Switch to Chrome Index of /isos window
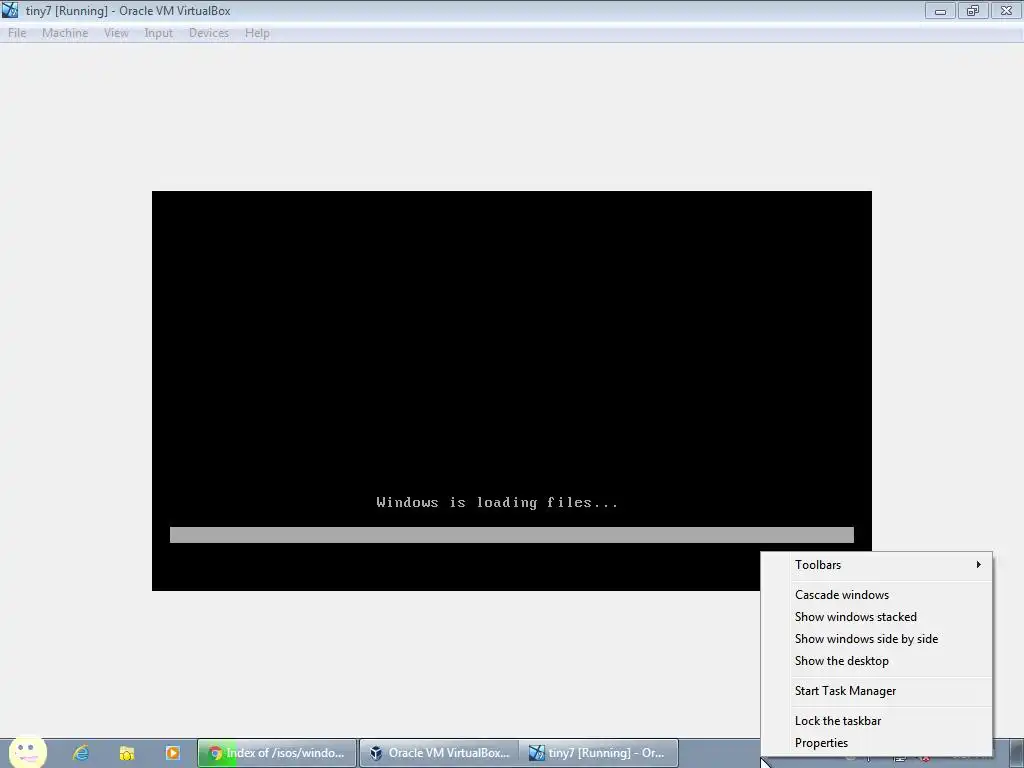The width and height of the screenshot is (1024, 768). (x=277, y=753)
